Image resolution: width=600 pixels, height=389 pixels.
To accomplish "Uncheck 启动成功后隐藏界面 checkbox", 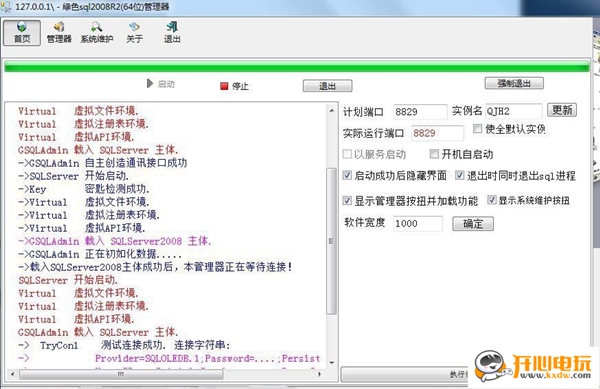I will click(x=347, y=175).
